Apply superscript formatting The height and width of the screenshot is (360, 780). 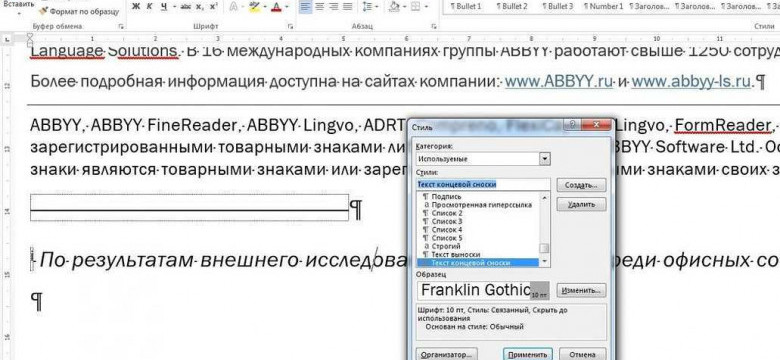coord(213,6)
